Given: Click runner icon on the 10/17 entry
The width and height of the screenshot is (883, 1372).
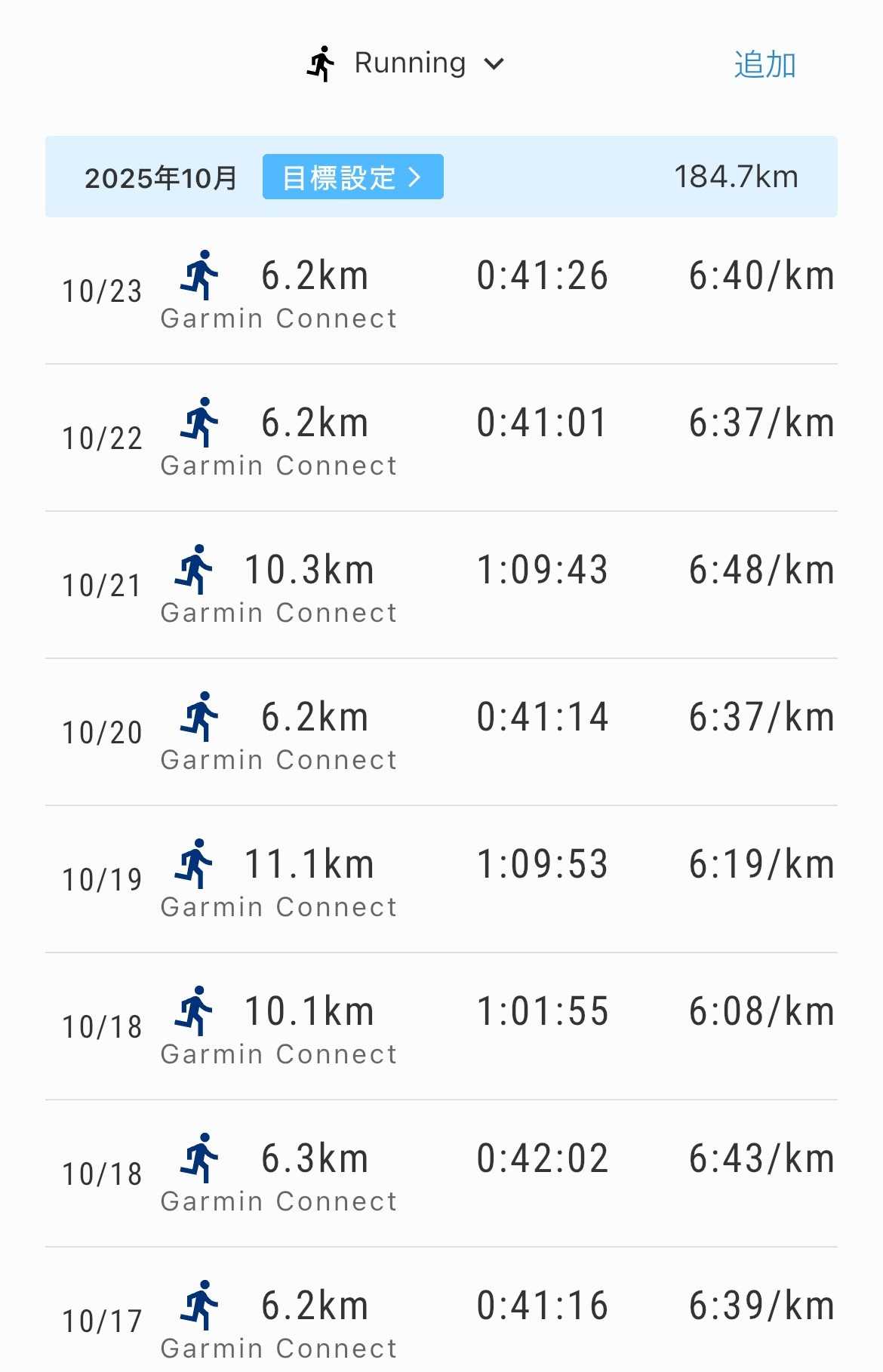Looking at the screenshot, I should 199,1306.
